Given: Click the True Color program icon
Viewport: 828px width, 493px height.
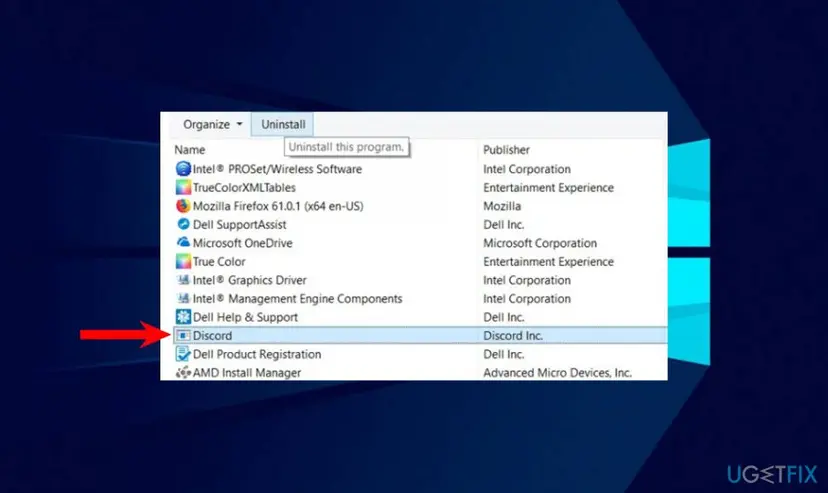Looking at the screenshot, I should tap(183, 261).
